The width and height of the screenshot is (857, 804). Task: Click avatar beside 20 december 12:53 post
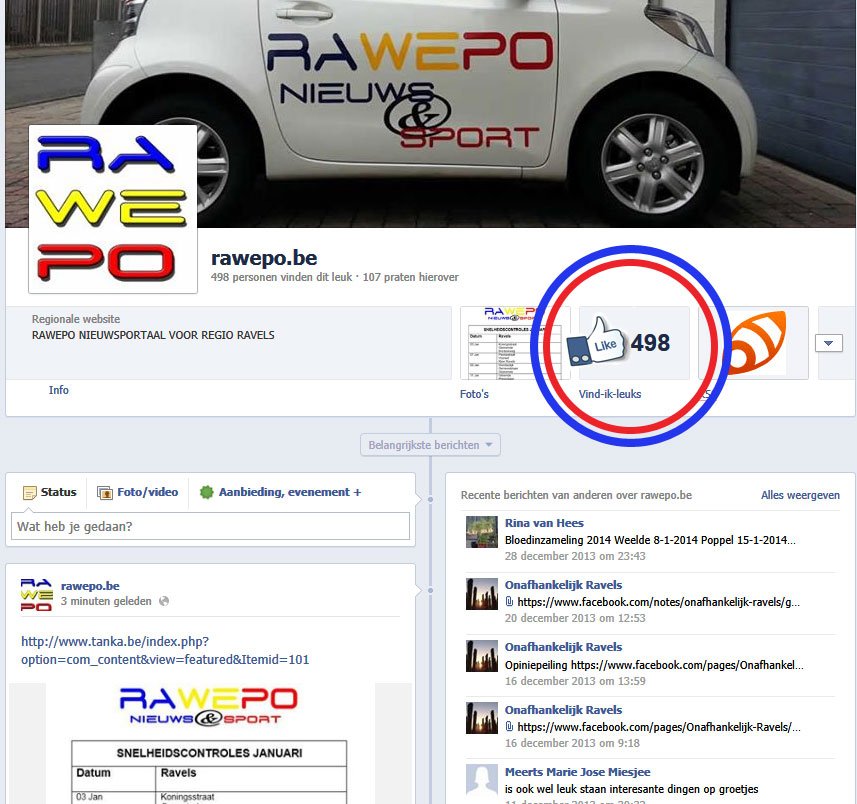[x=482, y=594]
